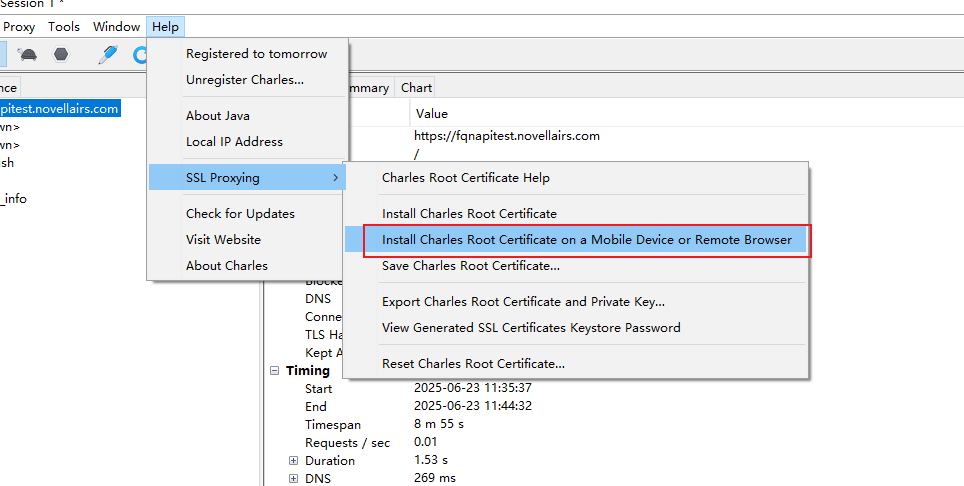
Task: Open the Window menu
Action: point(116,27)
